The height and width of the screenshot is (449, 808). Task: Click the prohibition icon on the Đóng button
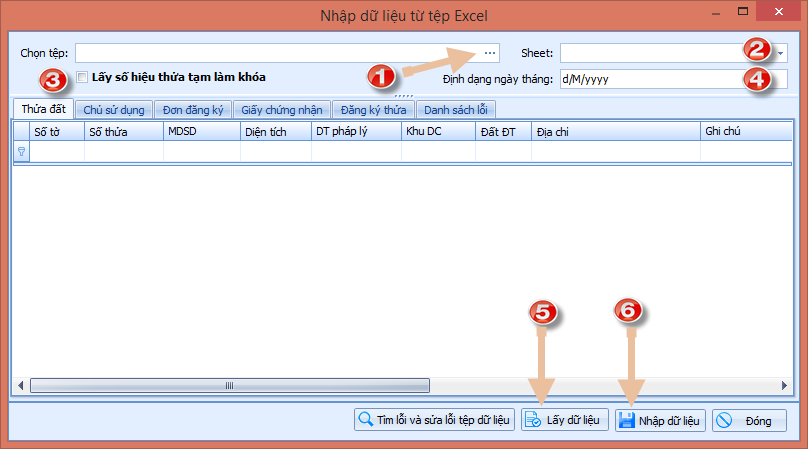coord(725,420)
